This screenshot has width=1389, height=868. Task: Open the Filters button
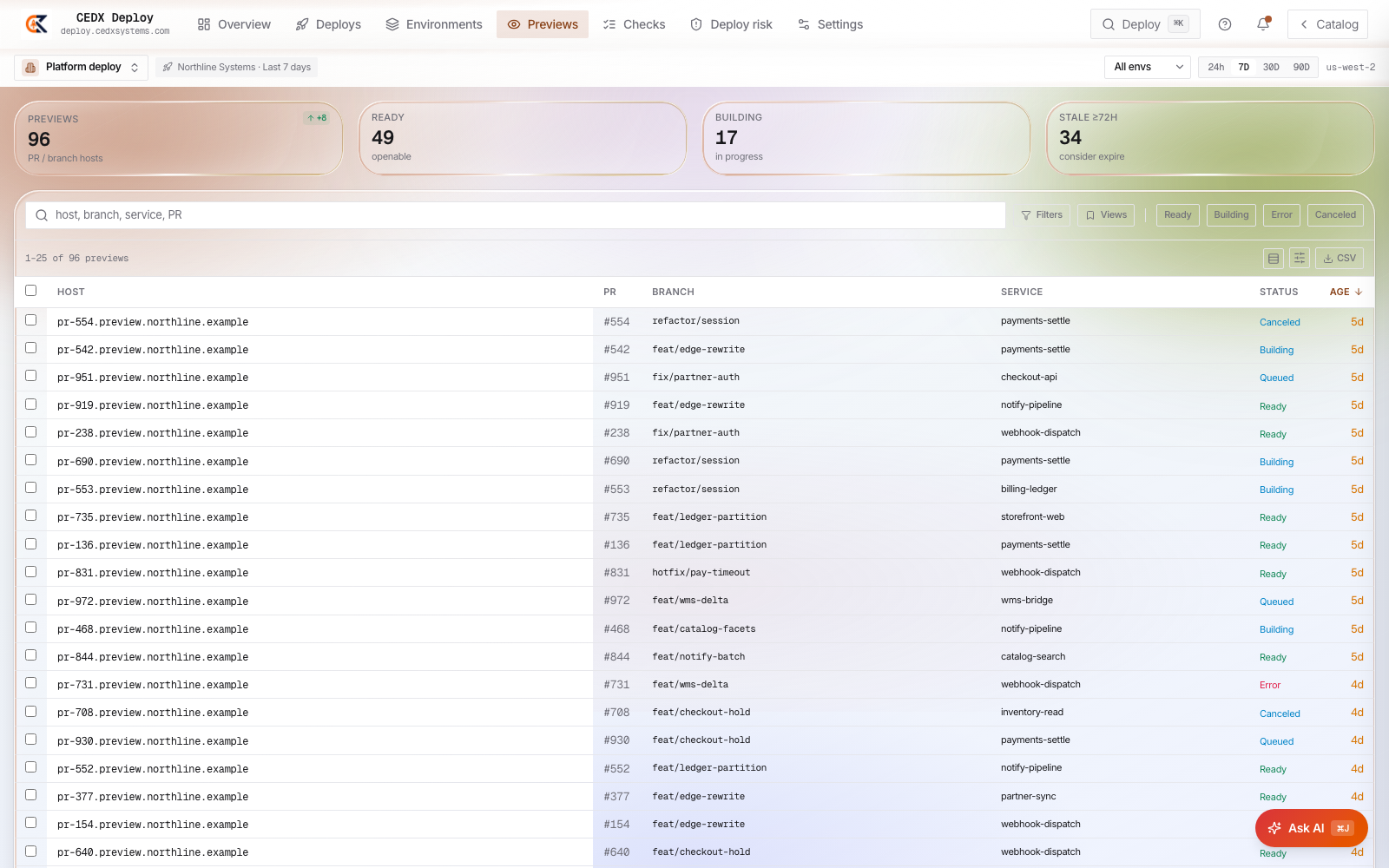pos(1042,215)
